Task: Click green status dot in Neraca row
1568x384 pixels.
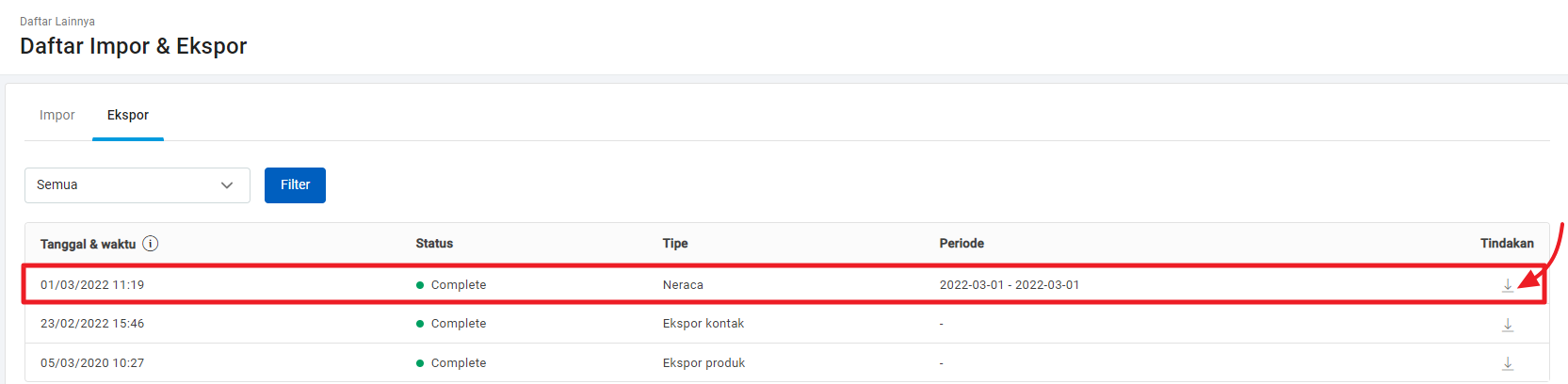Action: click(420, 285)
